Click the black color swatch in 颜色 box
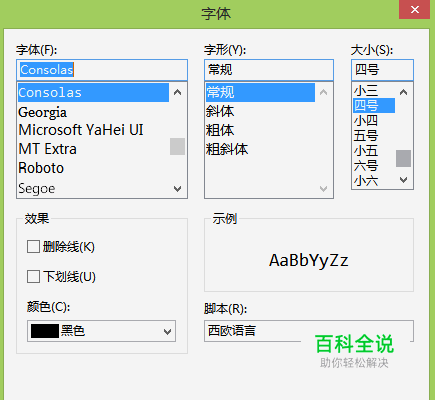Image resolution: width=435 pixels, height=400 pixels. [x=45, y=331]
